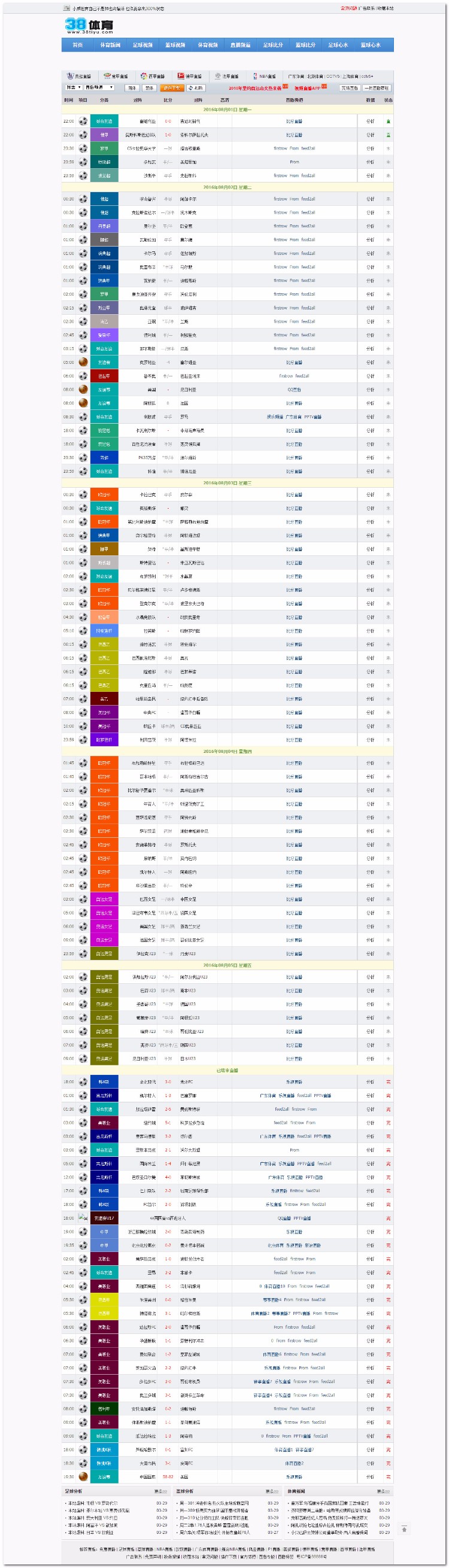Open the 西甲直播 league icon tab
This screenshot has height=1568, width=449.
[152, 76]
